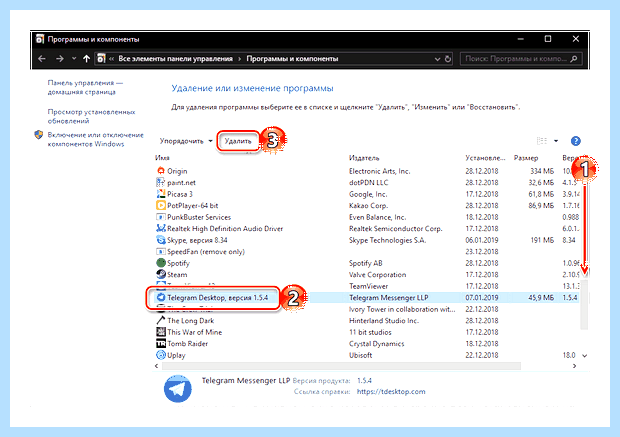Select the Uplay icon entry

tap(161, 355)
